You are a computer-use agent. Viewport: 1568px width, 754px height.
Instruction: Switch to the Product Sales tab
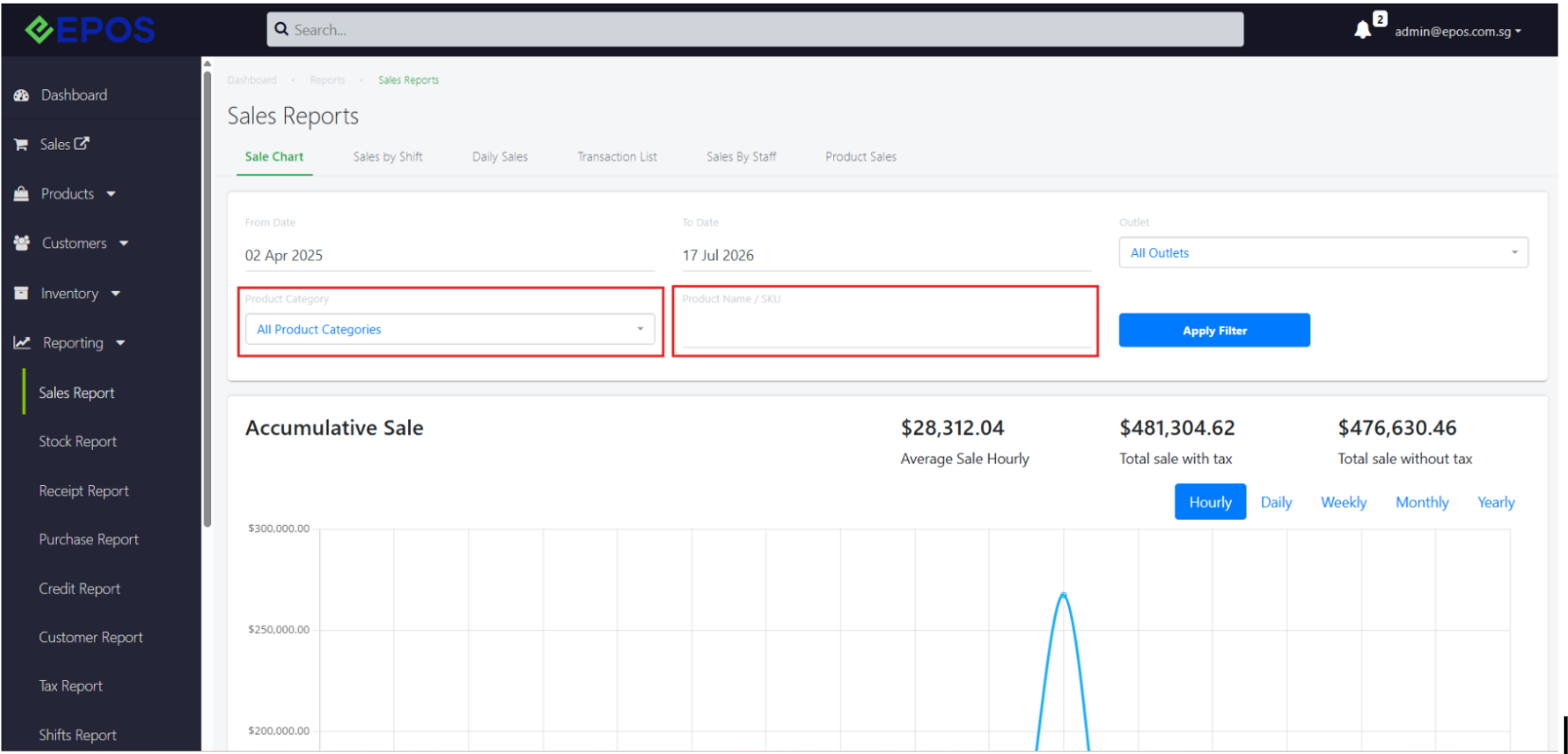pyautogui.click(x=861, y=157)
